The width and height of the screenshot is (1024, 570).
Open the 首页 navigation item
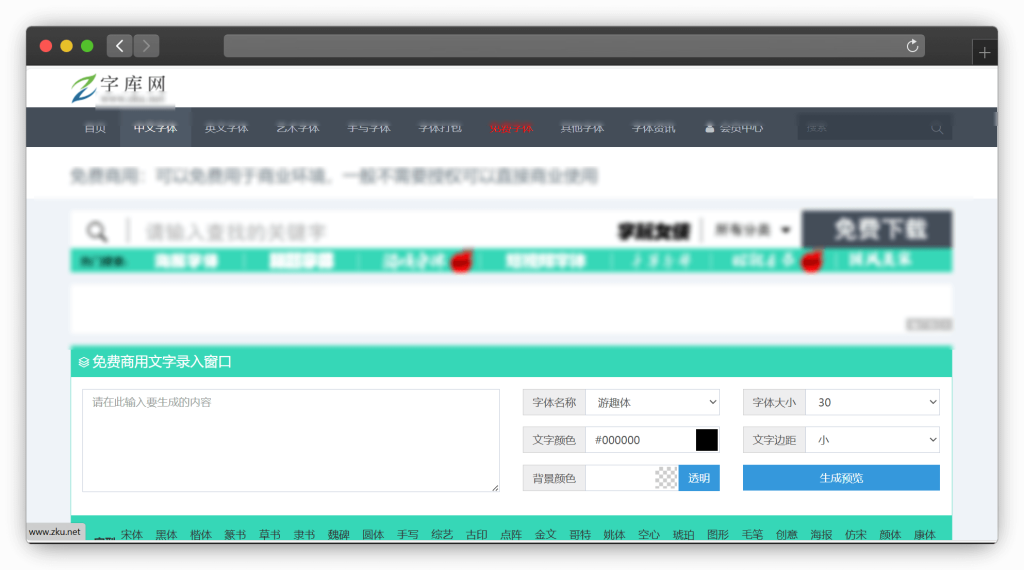[x=95, y=128]
